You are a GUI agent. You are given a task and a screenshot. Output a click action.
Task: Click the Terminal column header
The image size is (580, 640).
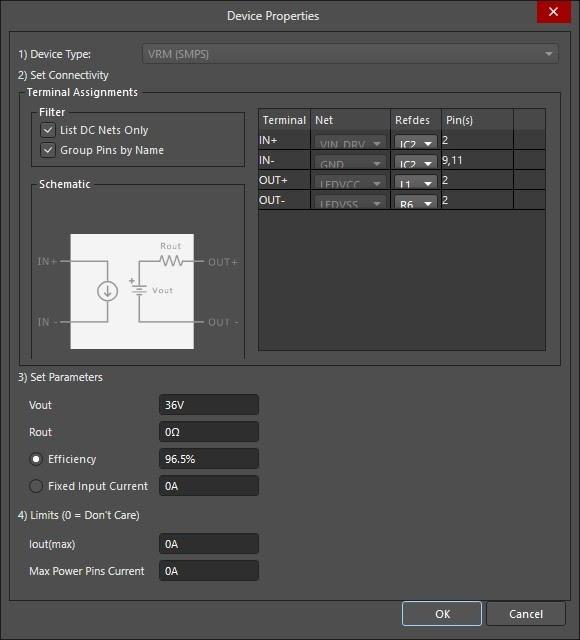(284, 120)
